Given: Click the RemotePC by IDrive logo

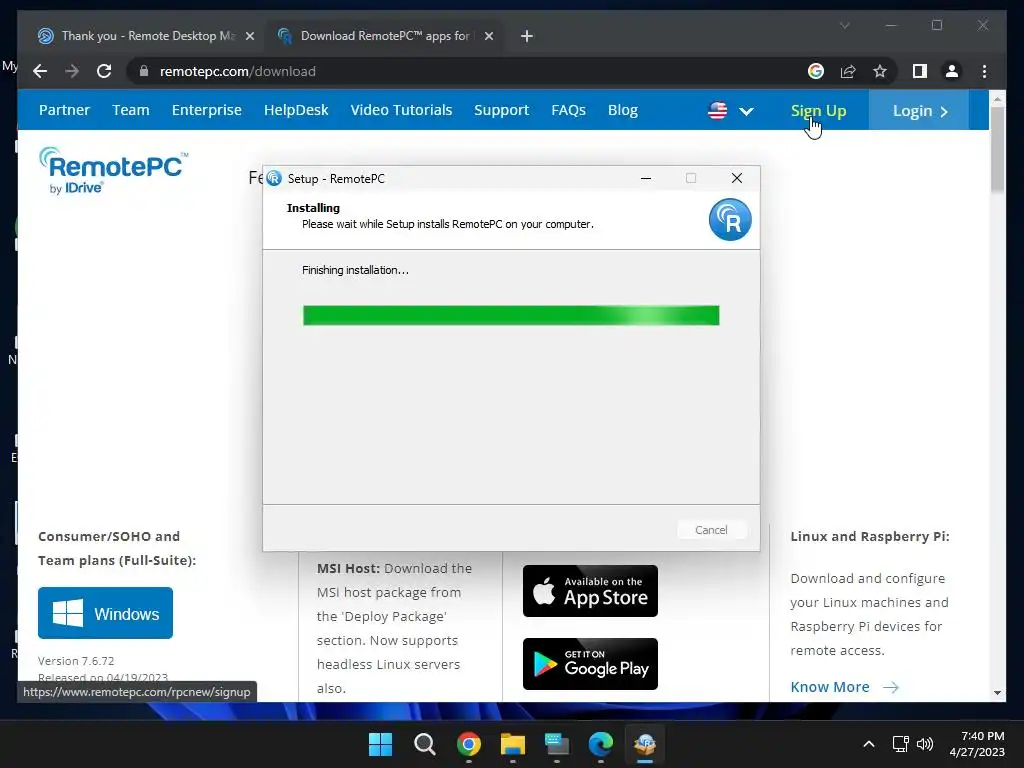Looking at the screenshot, I should (x=113, y=170).
